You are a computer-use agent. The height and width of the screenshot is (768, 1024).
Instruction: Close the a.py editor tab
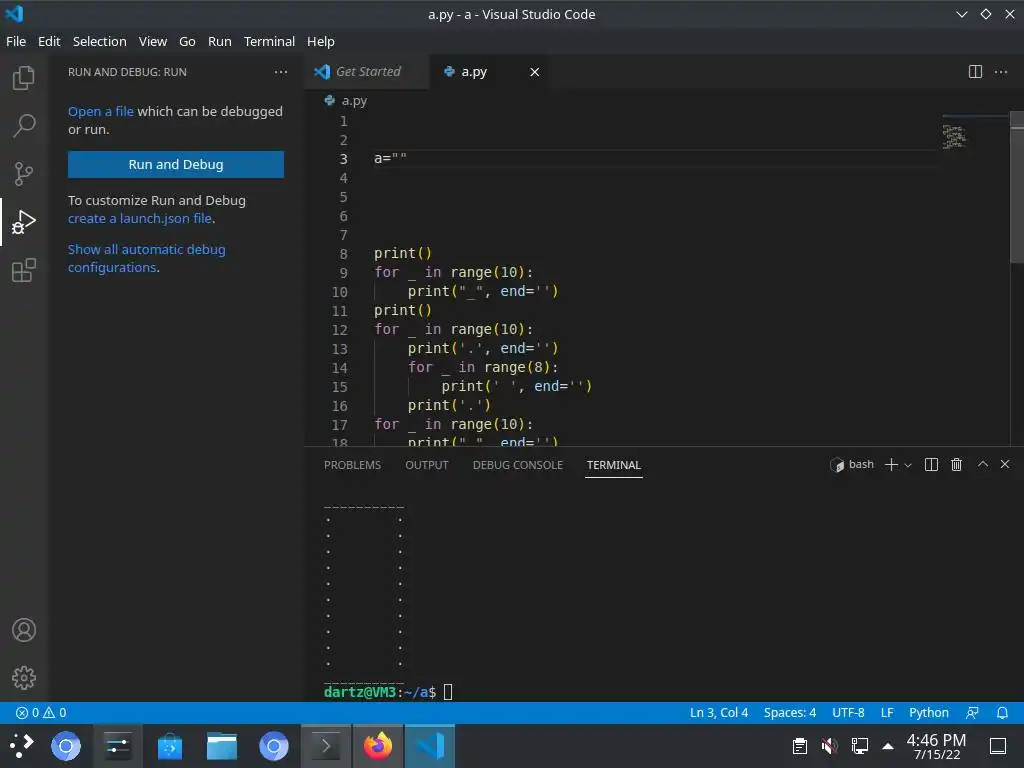coord(535,72)
